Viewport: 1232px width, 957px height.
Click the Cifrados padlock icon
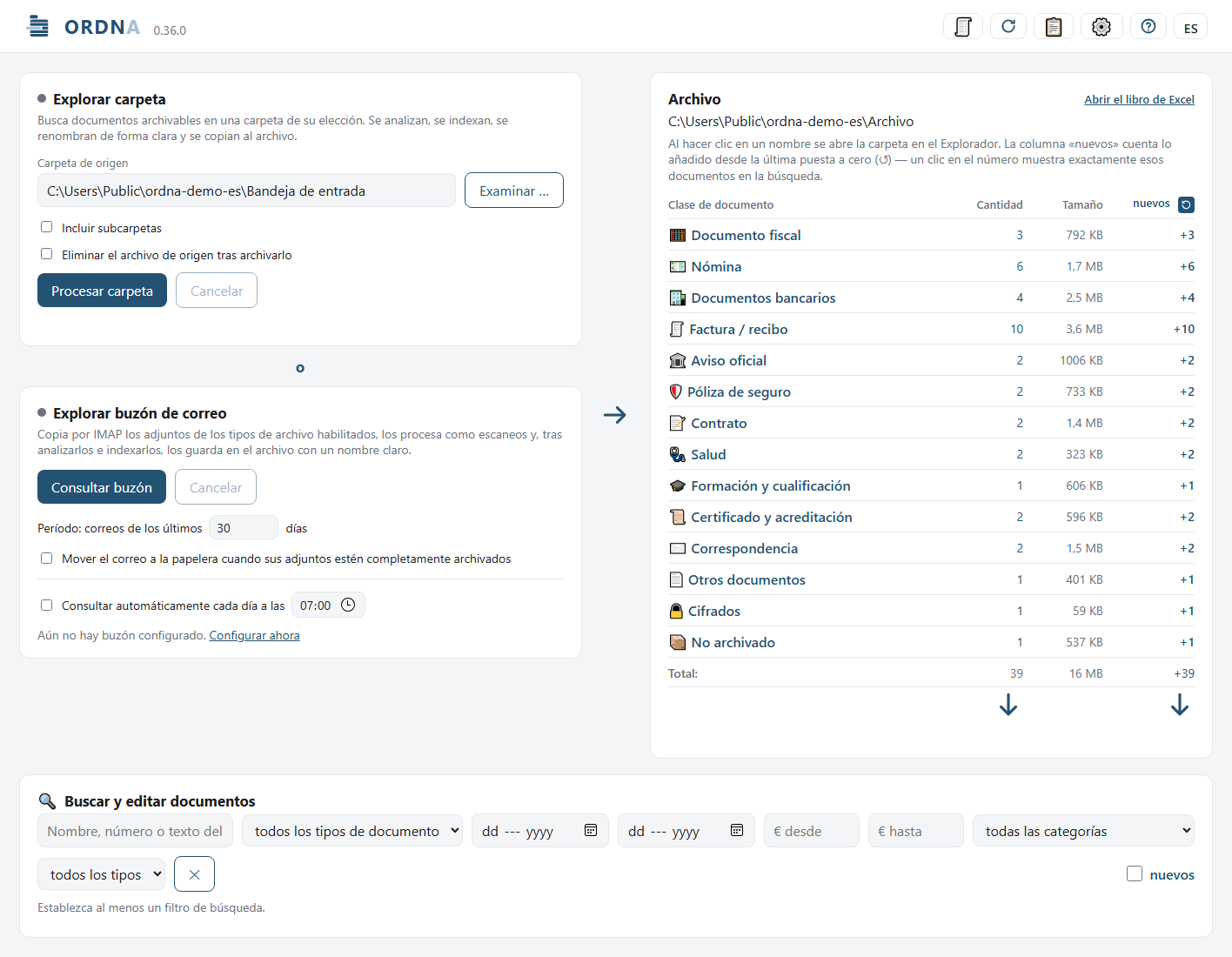click(x=676, y=611)
